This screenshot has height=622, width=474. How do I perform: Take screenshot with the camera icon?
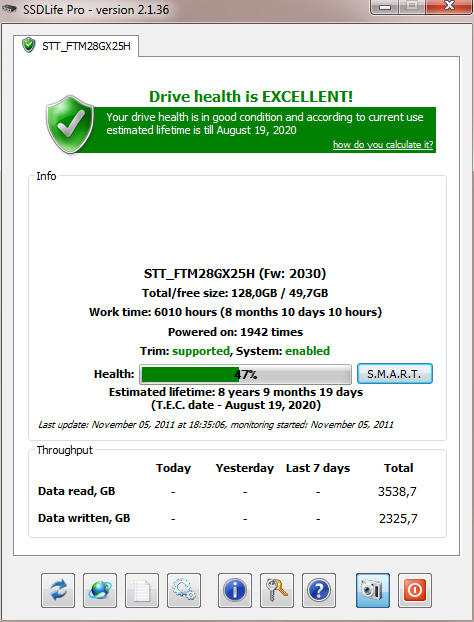(373, 590)
